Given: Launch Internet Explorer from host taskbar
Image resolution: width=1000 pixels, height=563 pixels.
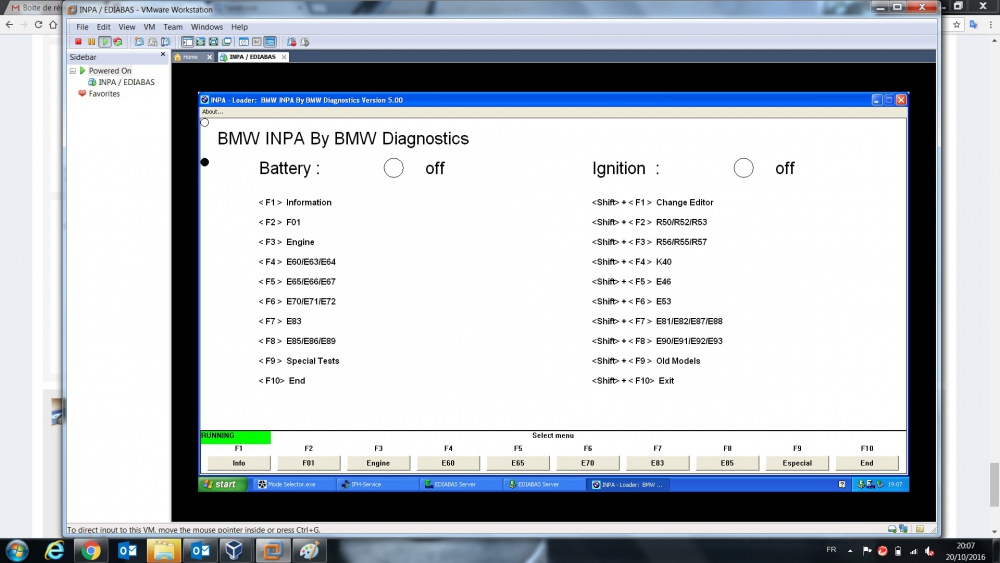Looking at the screenshot, I should [x=54, y=550].
